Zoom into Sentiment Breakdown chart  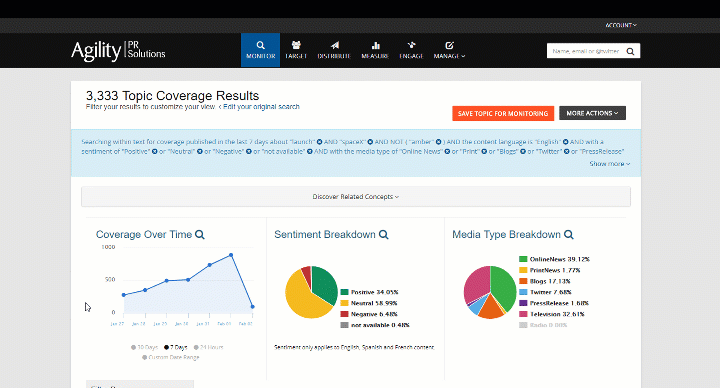click(x=383, y=235)
